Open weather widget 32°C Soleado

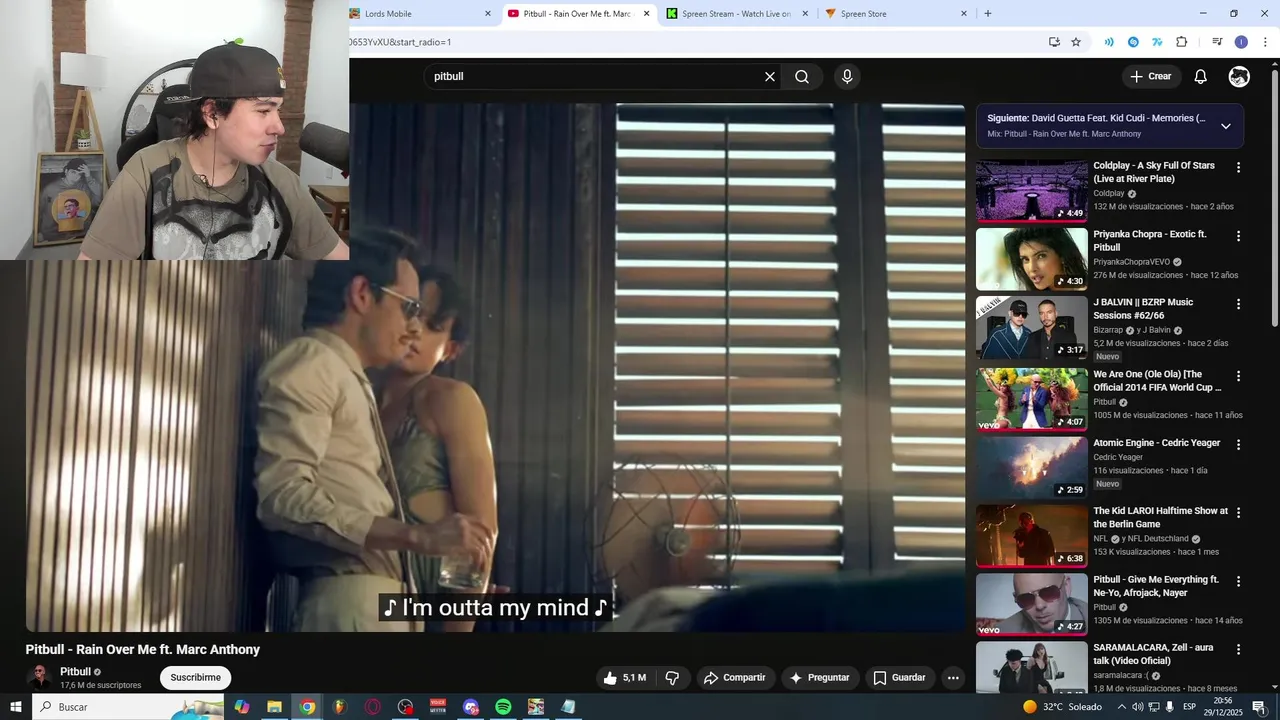click(1062, 707)
